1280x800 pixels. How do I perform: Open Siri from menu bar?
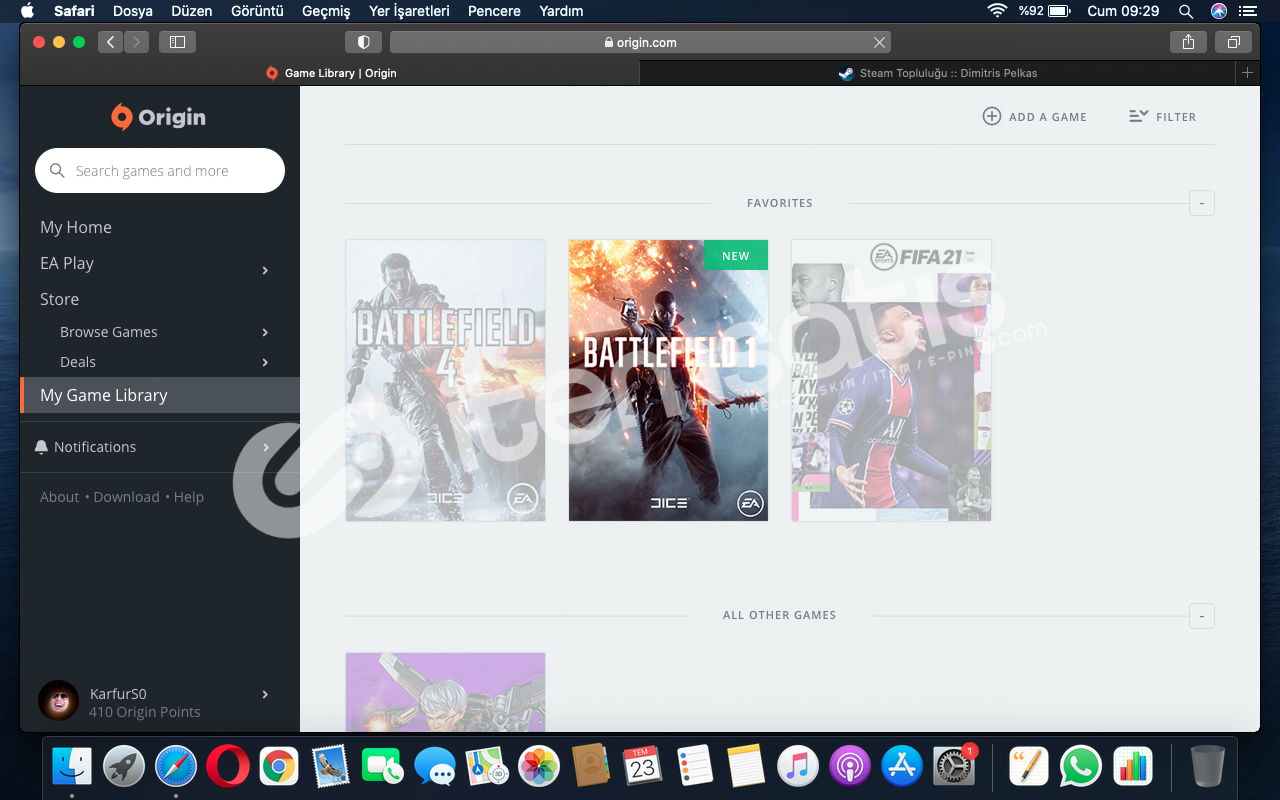1218,11
